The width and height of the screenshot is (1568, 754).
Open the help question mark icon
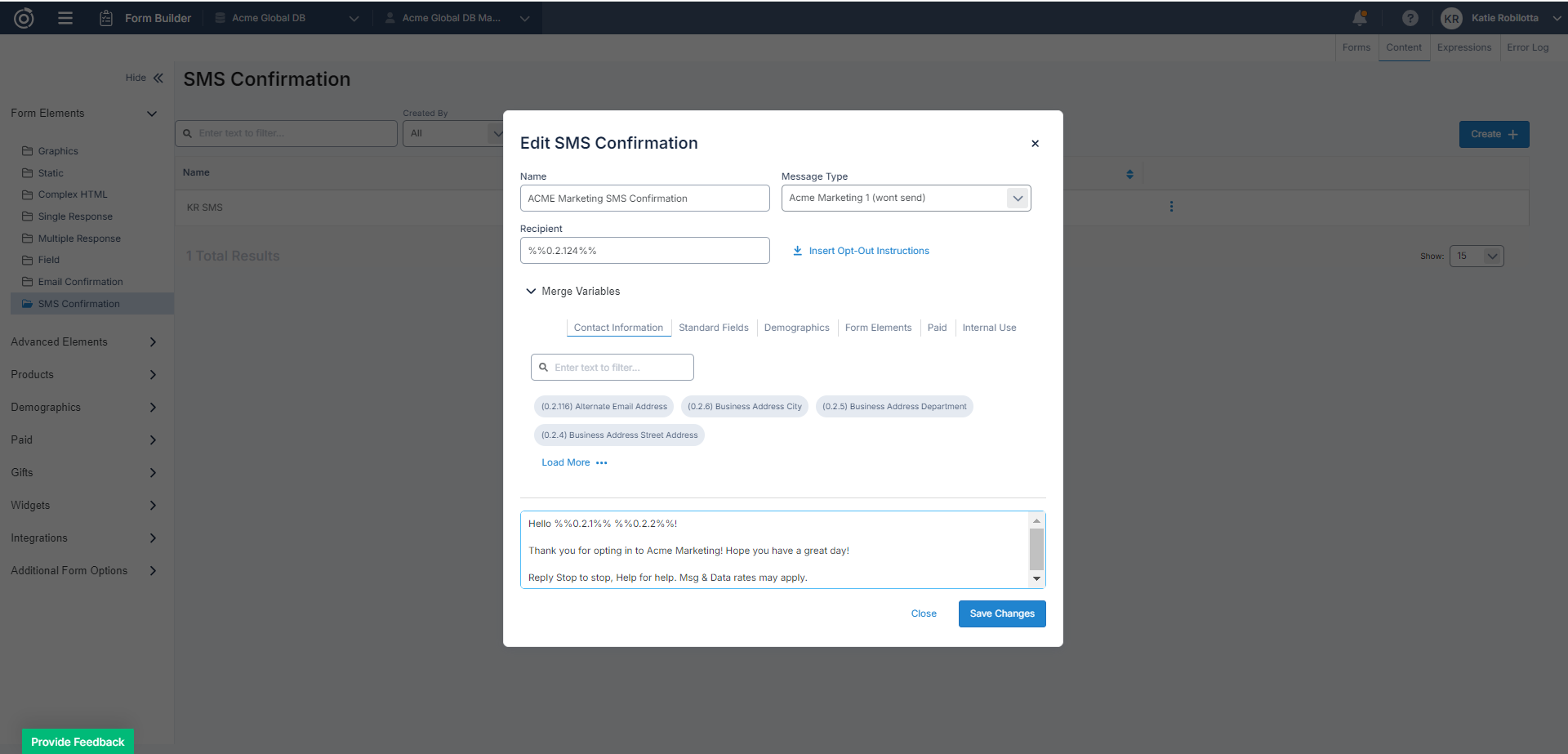pos(1410,18)
